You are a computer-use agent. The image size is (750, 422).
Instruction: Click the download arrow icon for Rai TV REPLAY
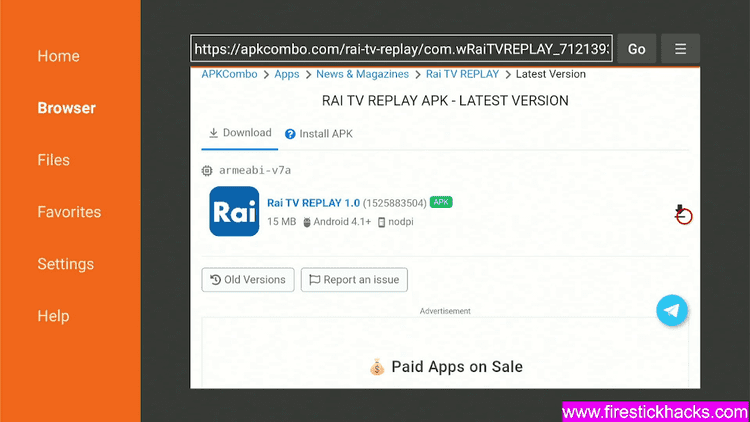pyautogui.click(x=680, y=212)
